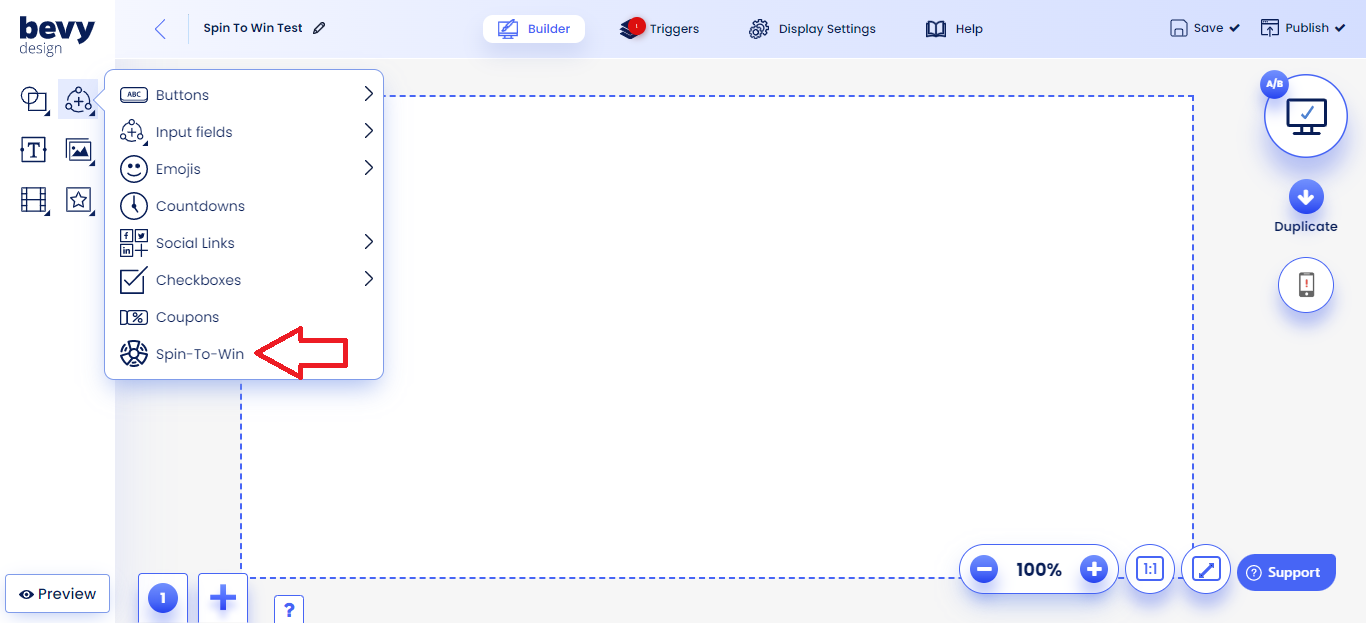
Task: Select Spin-To-Win from the elements menu
Action: click(197, 353)
